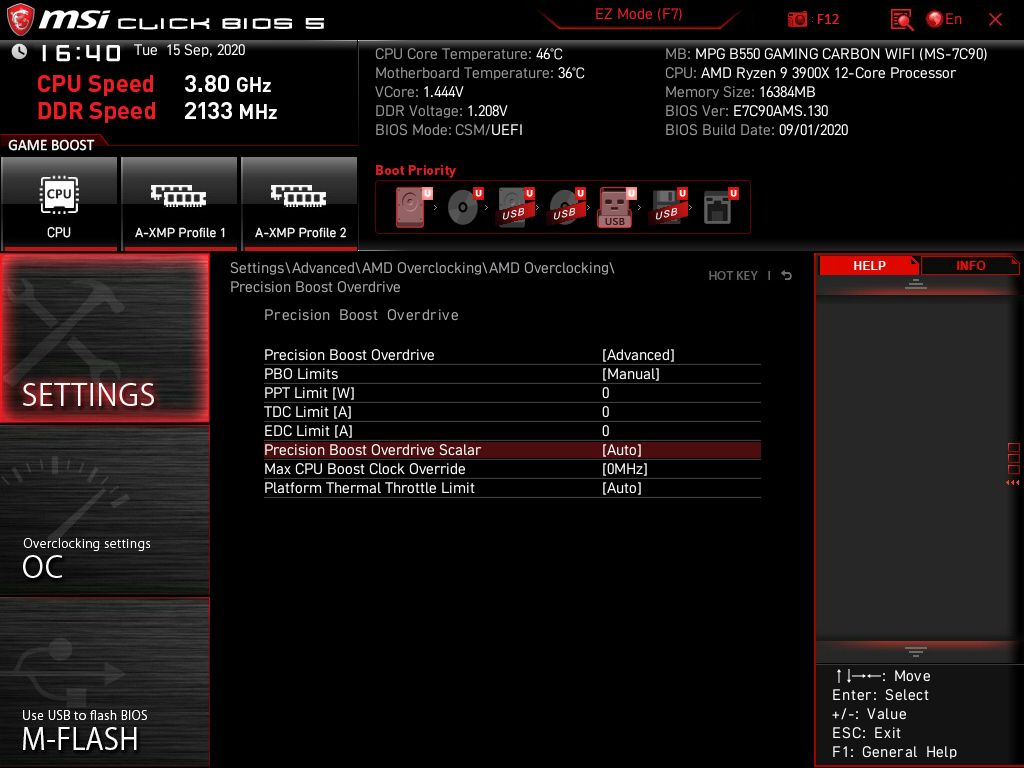Image resolution: width=1024 pixels, height=768 pixels.
Task: Switch to EZ Mode (F7)
Action: coord(638,14)
